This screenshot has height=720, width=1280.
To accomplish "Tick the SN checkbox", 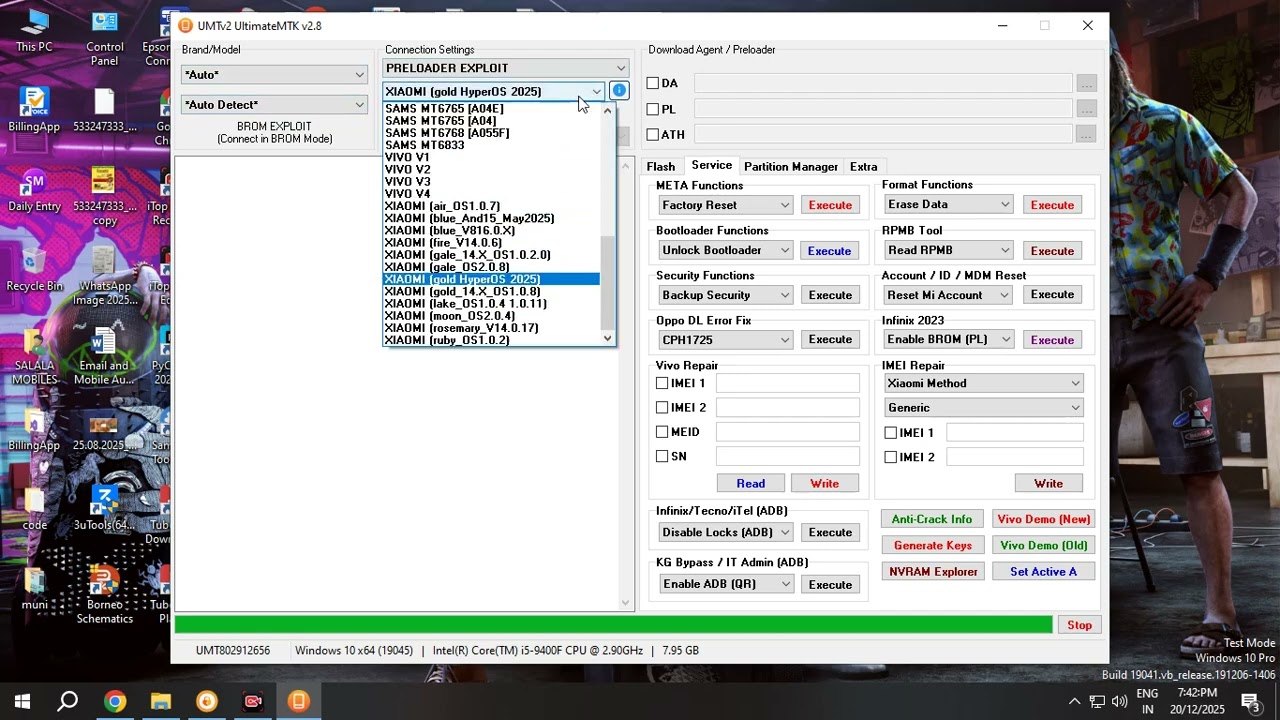I will [662, 456].
